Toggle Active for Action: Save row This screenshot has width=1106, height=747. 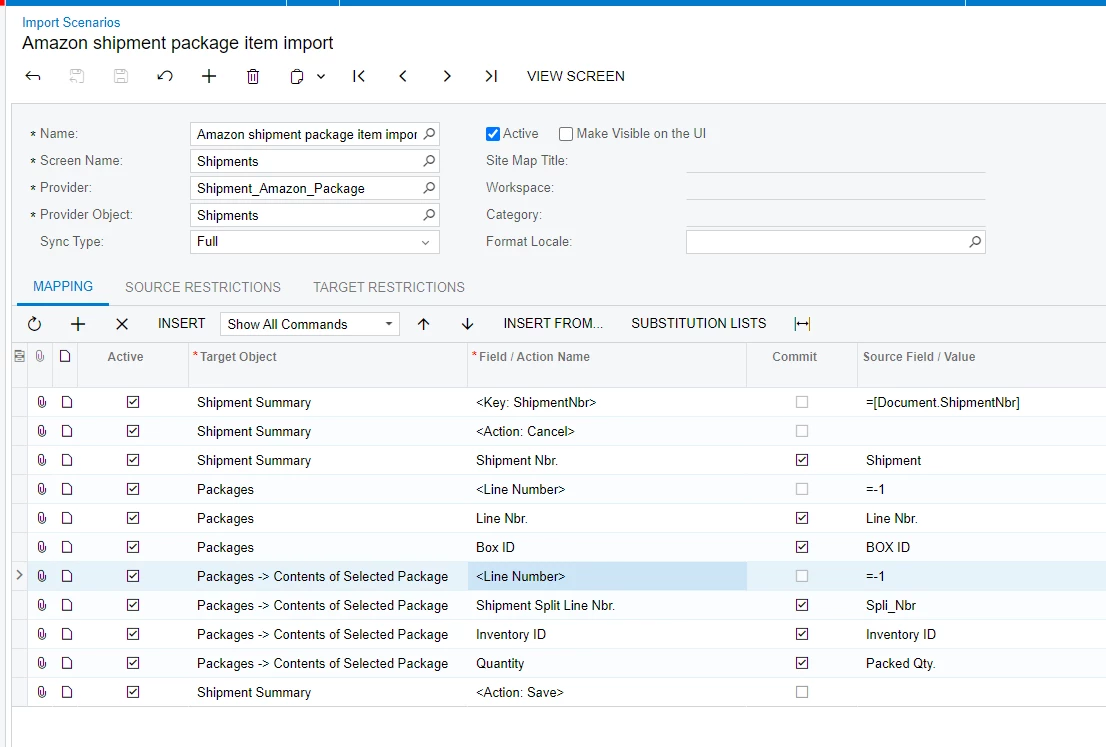click(x=133, y=692)
